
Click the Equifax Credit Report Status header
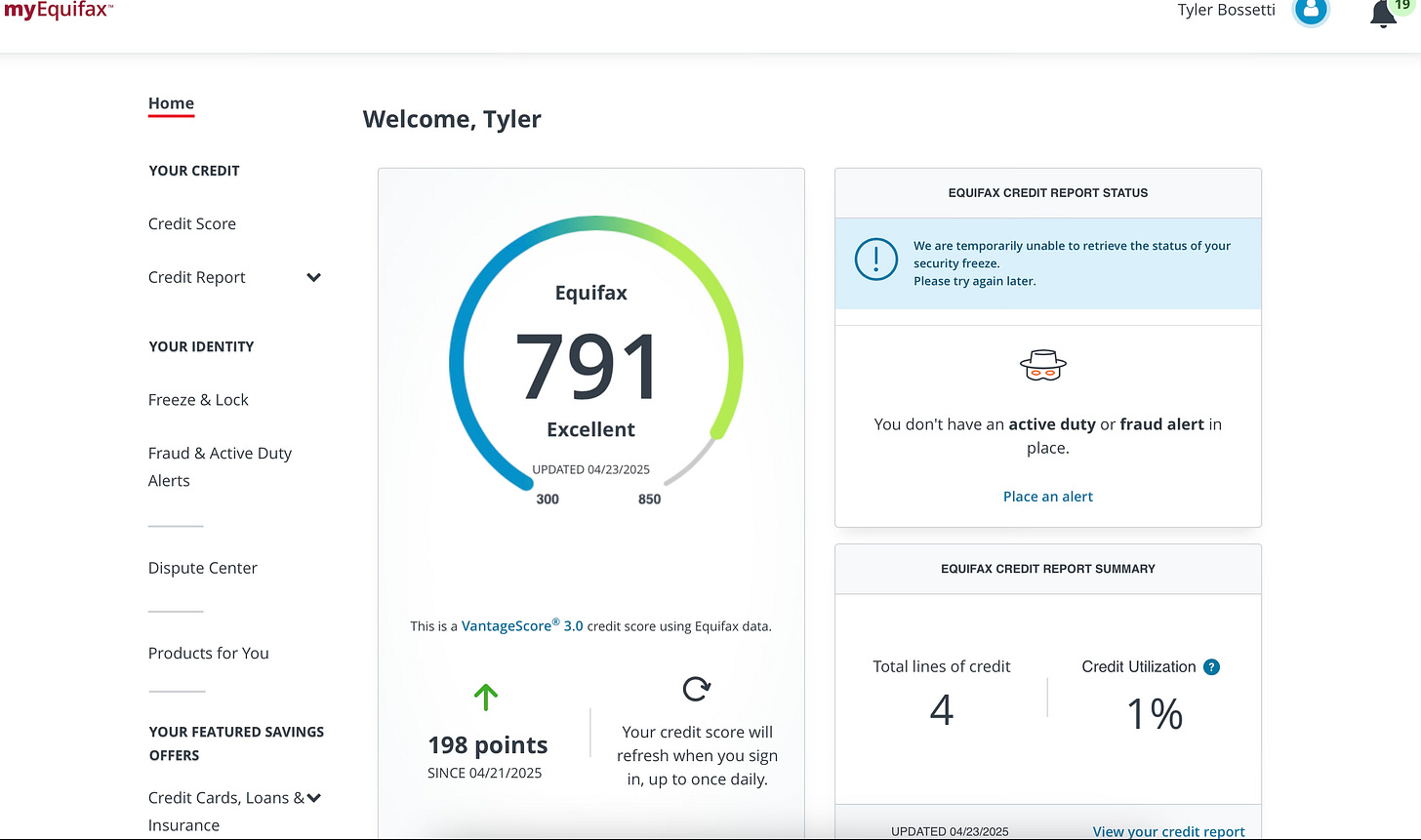1048,193
